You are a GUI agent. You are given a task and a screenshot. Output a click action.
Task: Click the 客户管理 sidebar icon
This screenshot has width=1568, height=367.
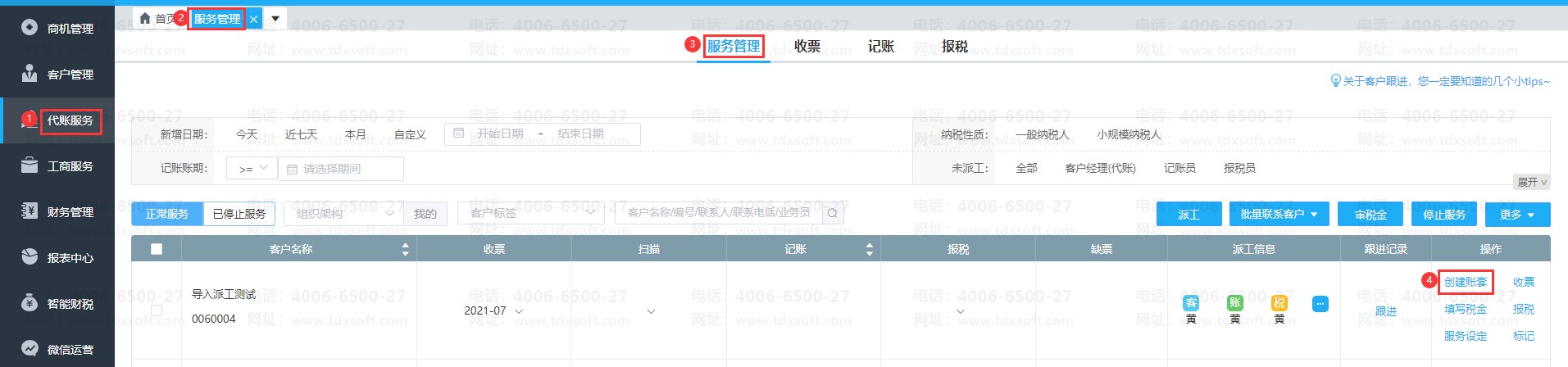30,74
